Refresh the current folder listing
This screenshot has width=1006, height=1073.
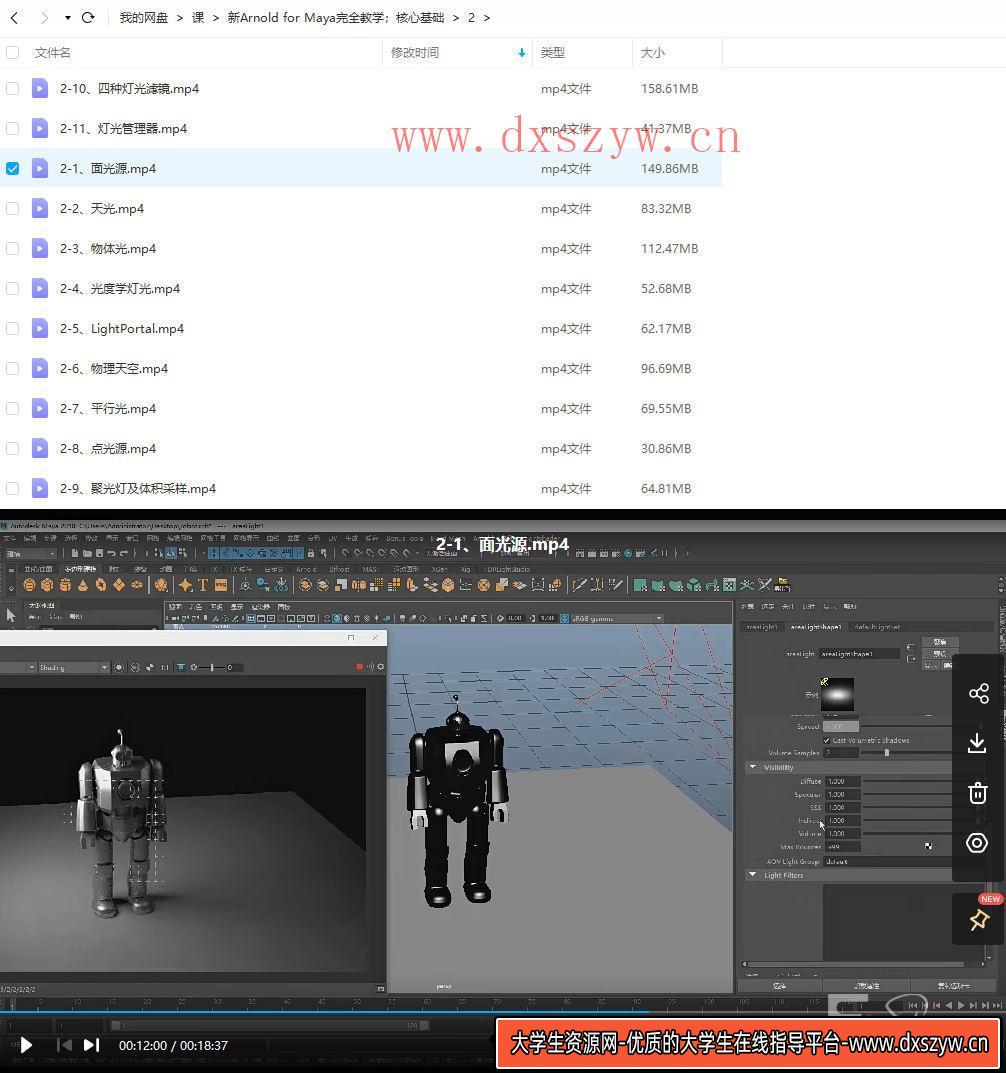click(88, 18)
